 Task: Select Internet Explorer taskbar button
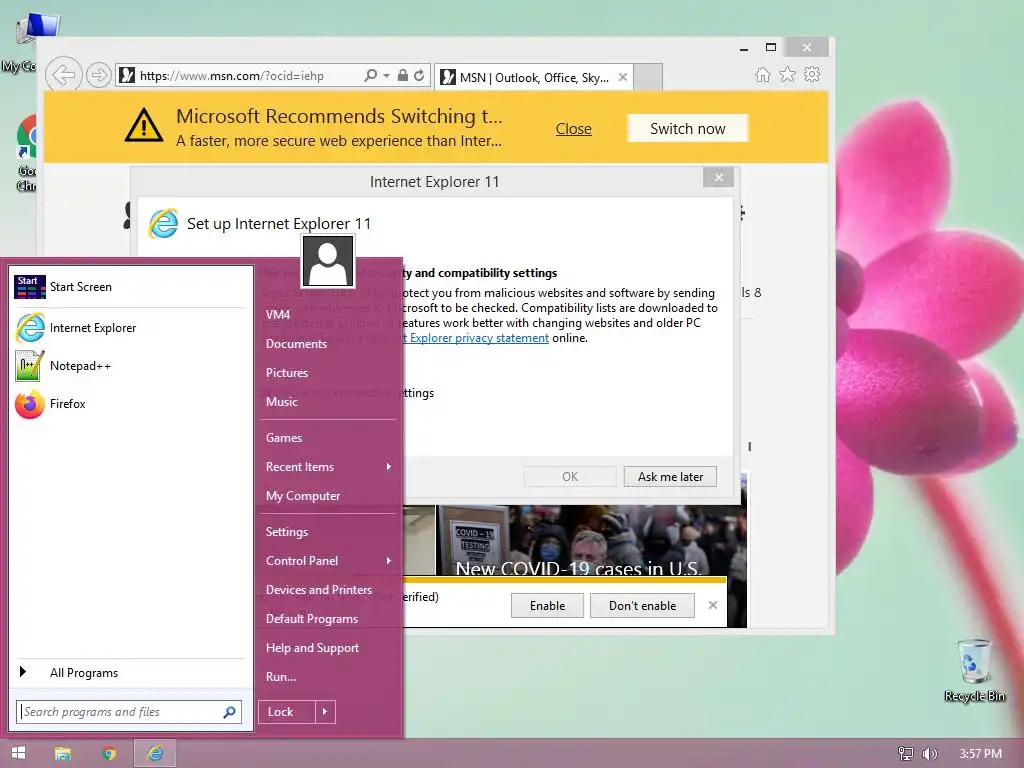pos(155,753)
